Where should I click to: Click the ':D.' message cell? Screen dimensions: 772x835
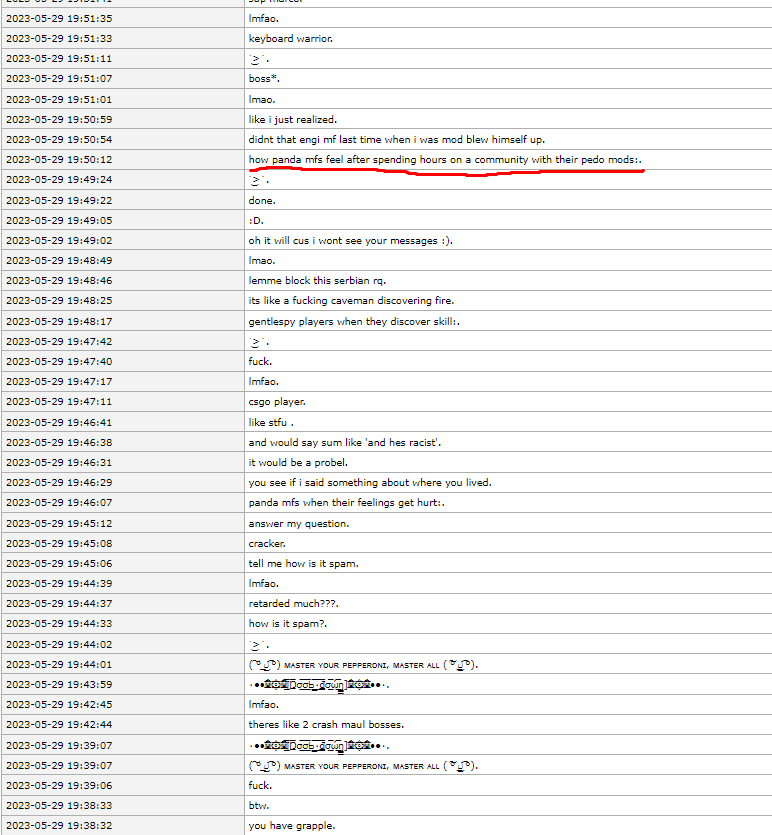pos(257,221)
